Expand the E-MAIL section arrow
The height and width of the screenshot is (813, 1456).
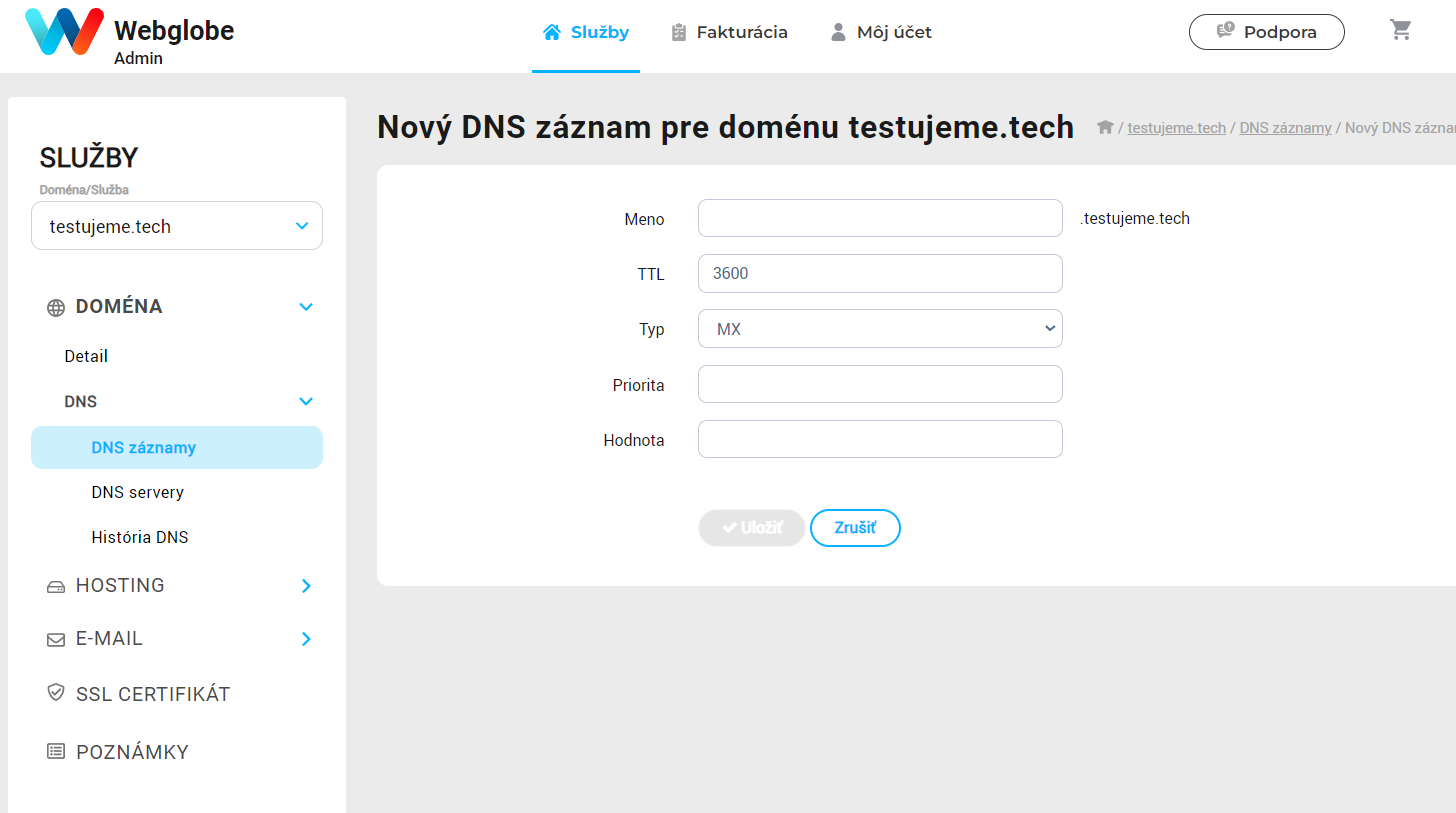[307, 639]
